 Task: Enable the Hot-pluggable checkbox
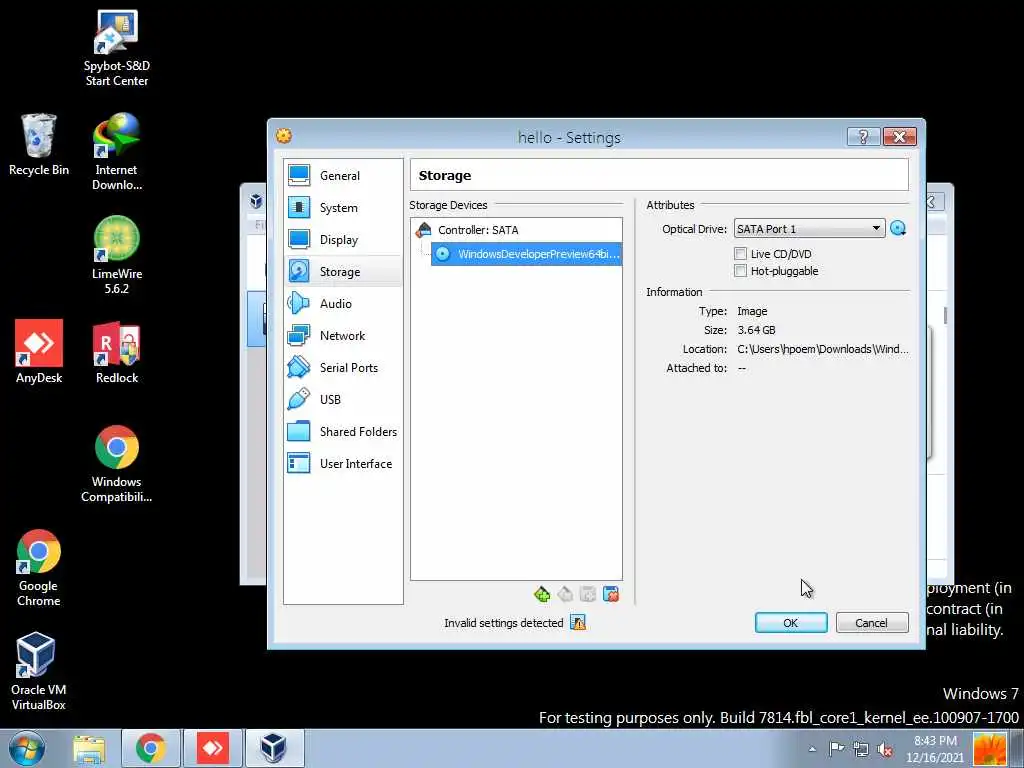740,270
